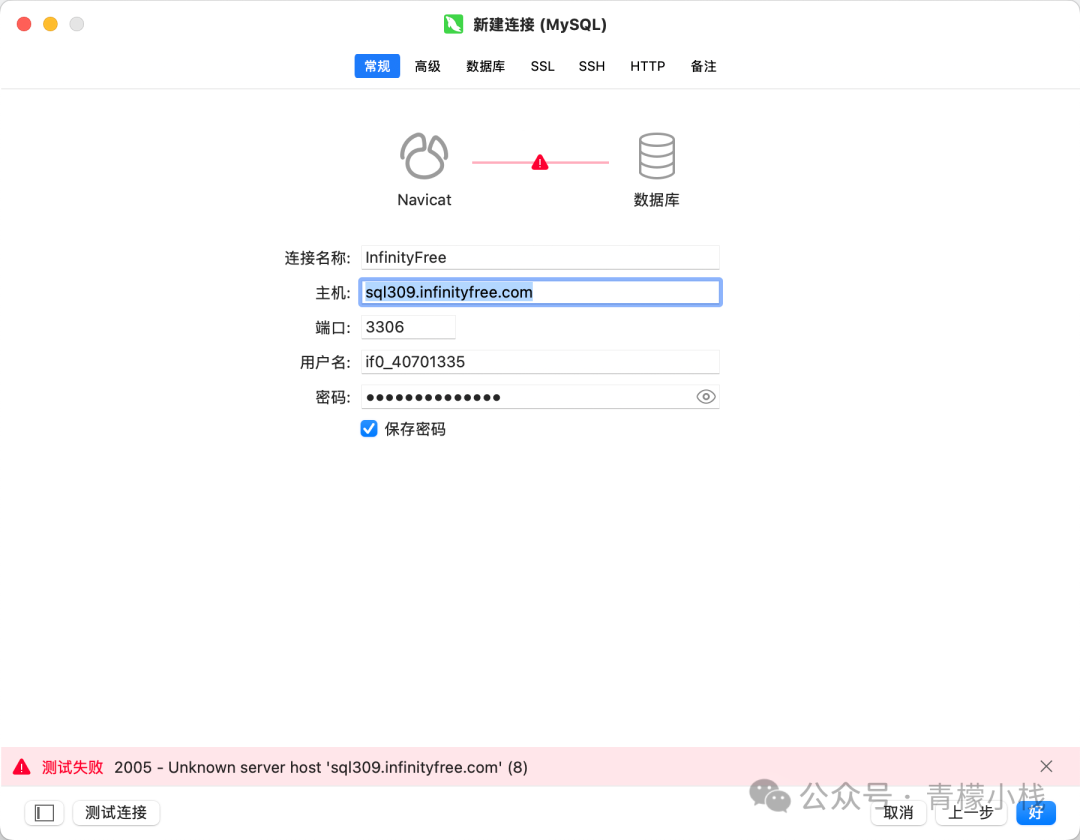Click the warning icon beside 测试失败 message
Screen dimensions: 1080x840
(x=21, y=766)
